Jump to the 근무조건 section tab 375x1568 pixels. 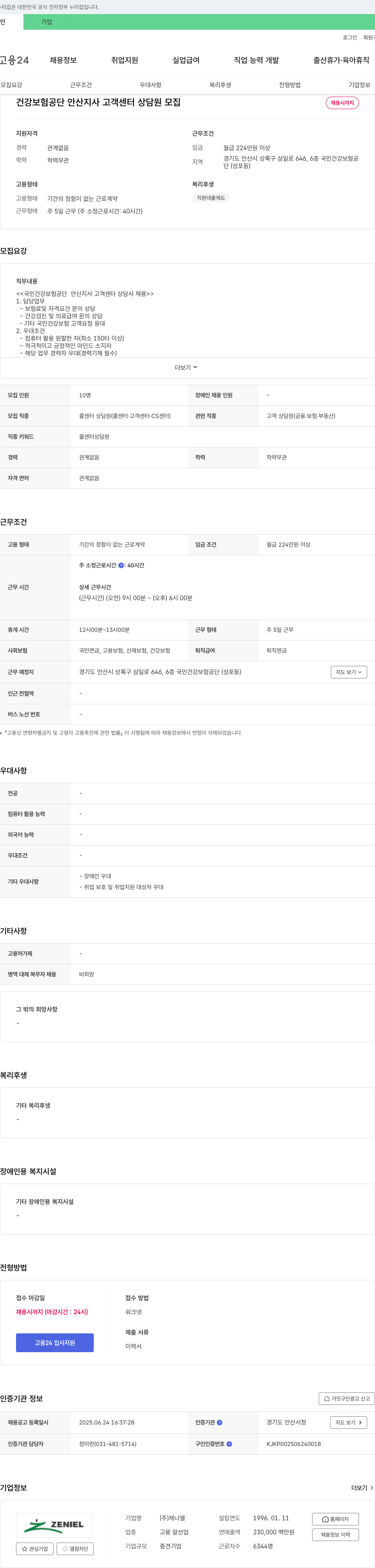[x=81, y=84]
